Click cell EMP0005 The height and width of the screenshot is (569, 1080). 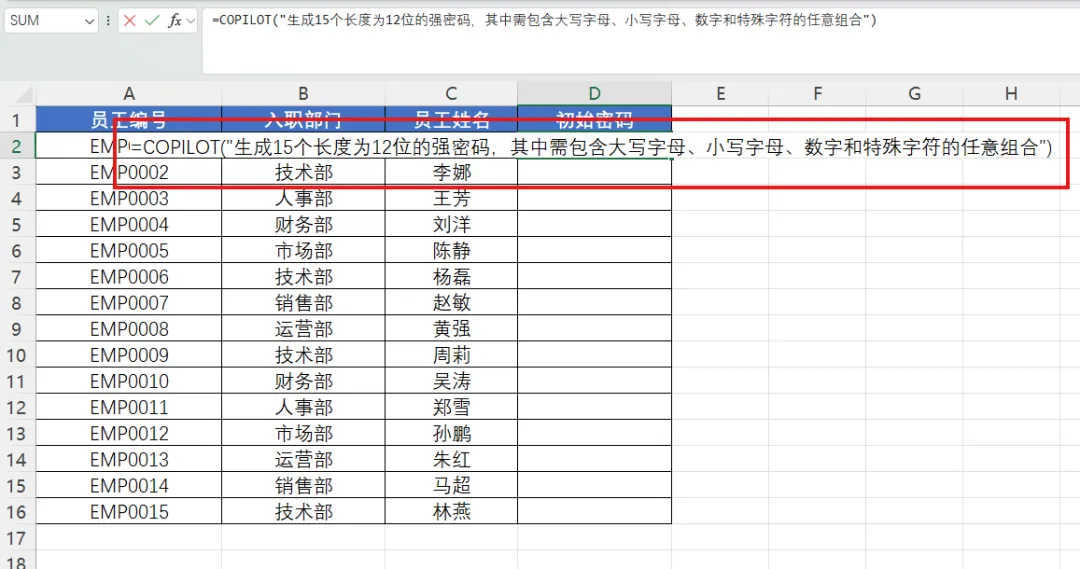pos(129,251)
